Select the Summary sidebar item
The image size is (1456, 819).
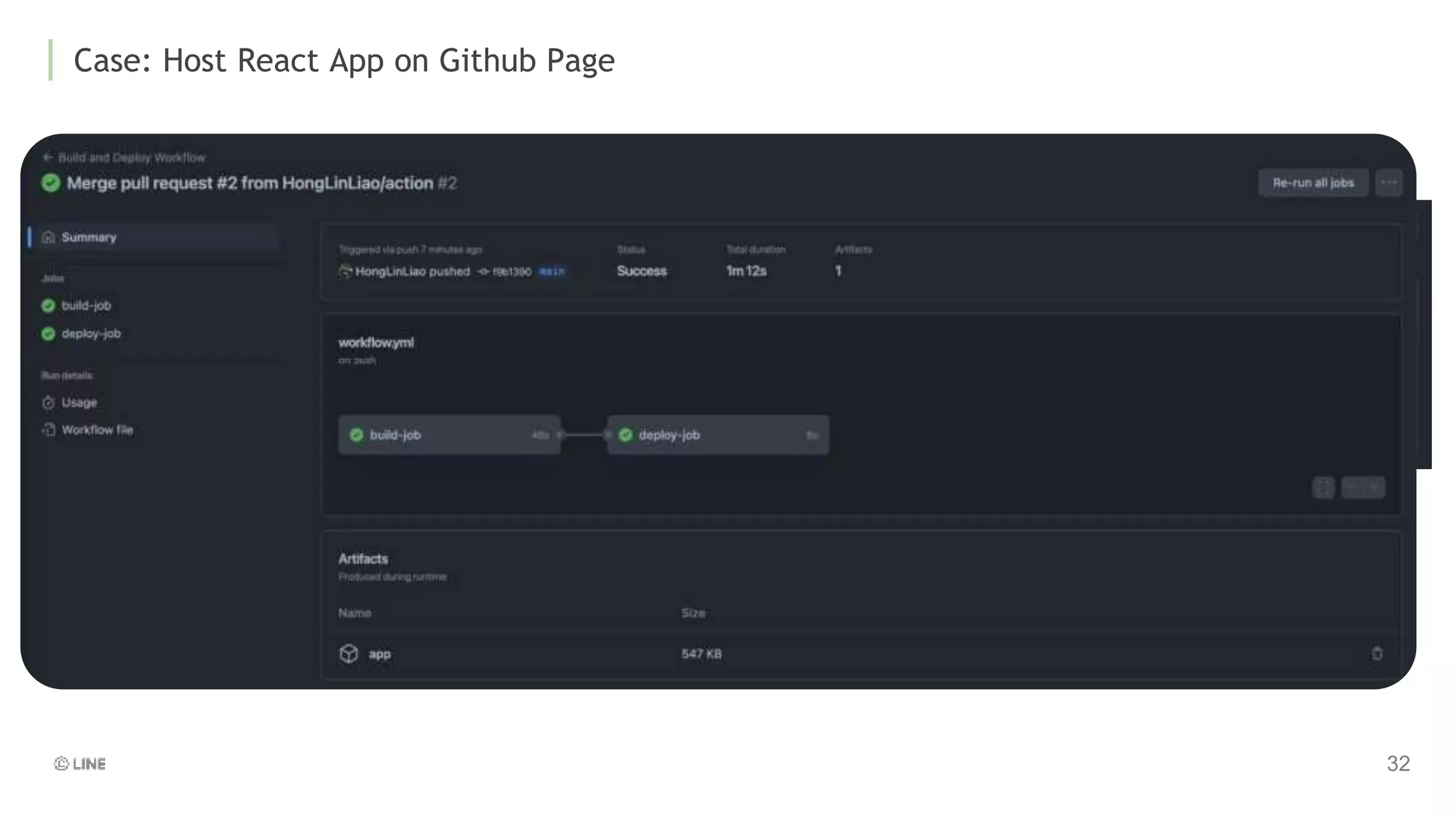click(88, 237)
